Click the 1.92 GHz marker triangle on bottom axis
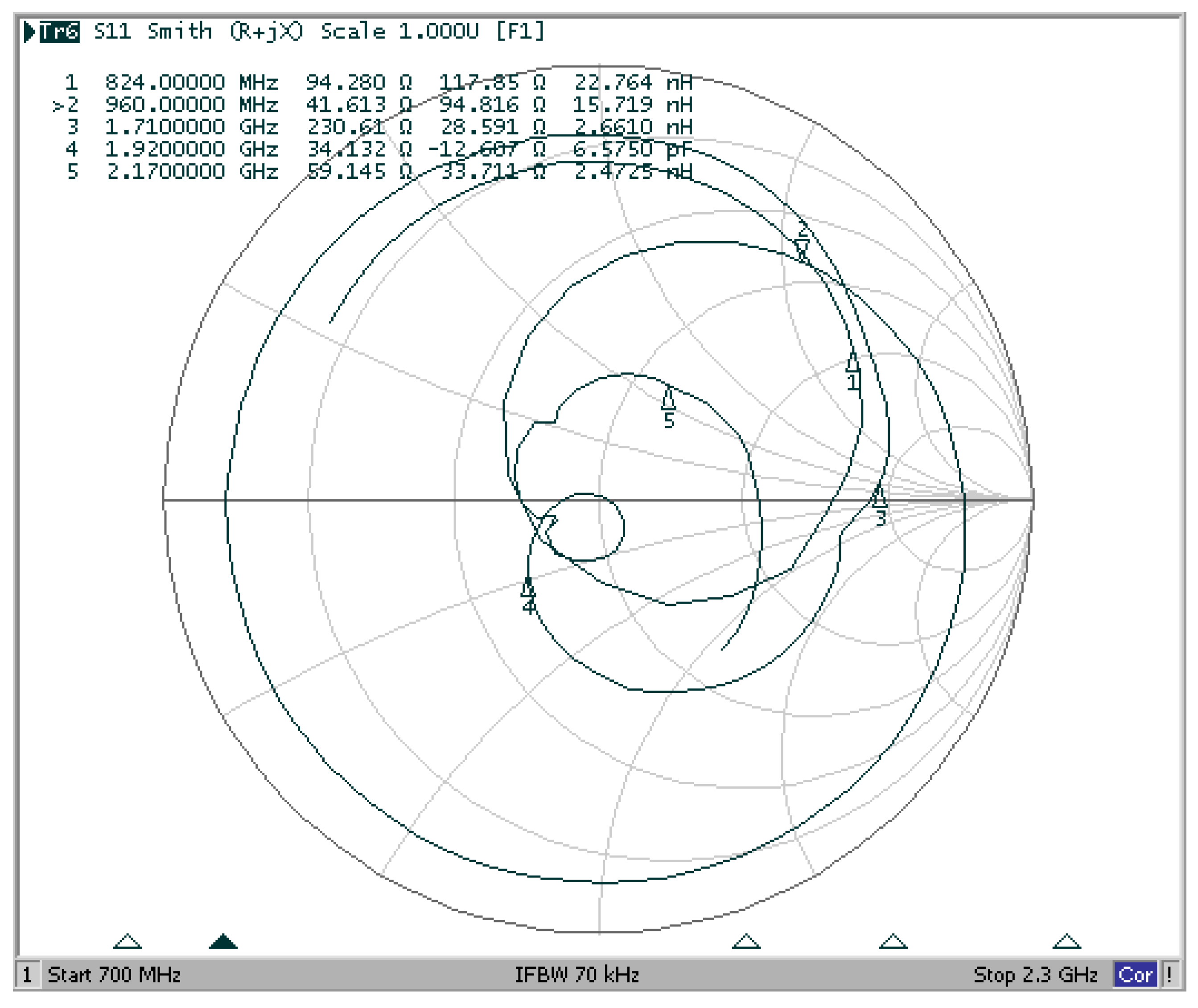This screenshot has width=1198, height=1008. click(893, 941)
